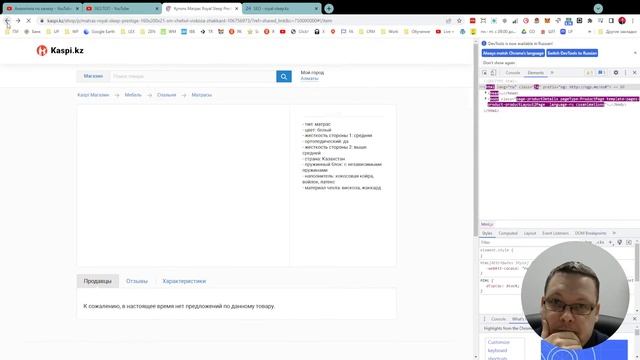The height and width of the screenshot is (360, 640).
Task: Close the Kaspi product browser tab
Action: 236,8
